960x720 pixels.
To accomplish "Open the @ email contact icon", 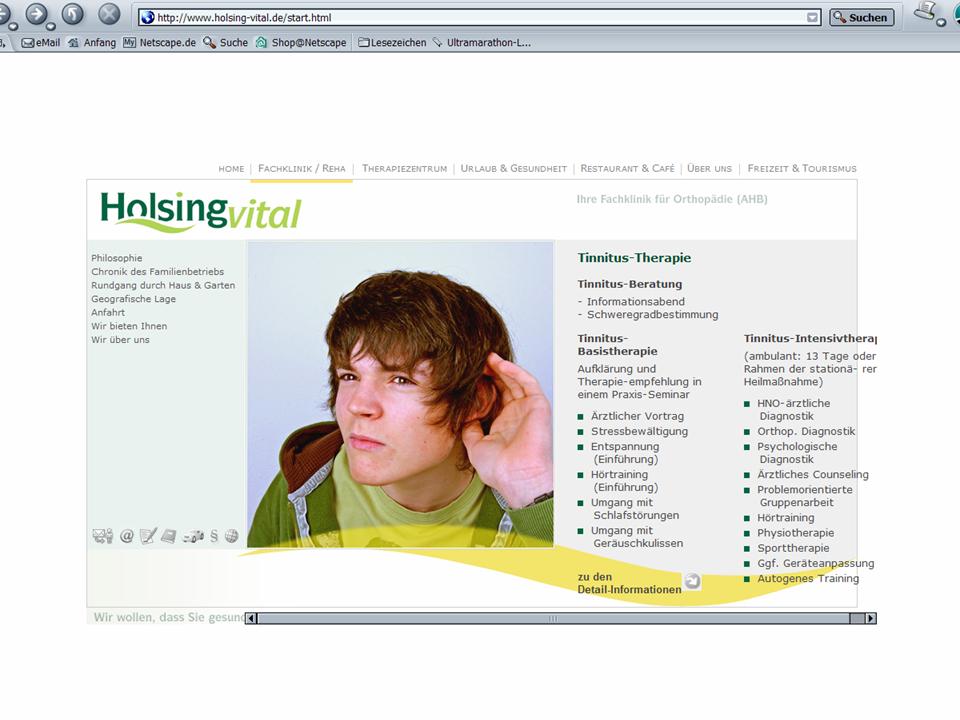I will point(127,536).
